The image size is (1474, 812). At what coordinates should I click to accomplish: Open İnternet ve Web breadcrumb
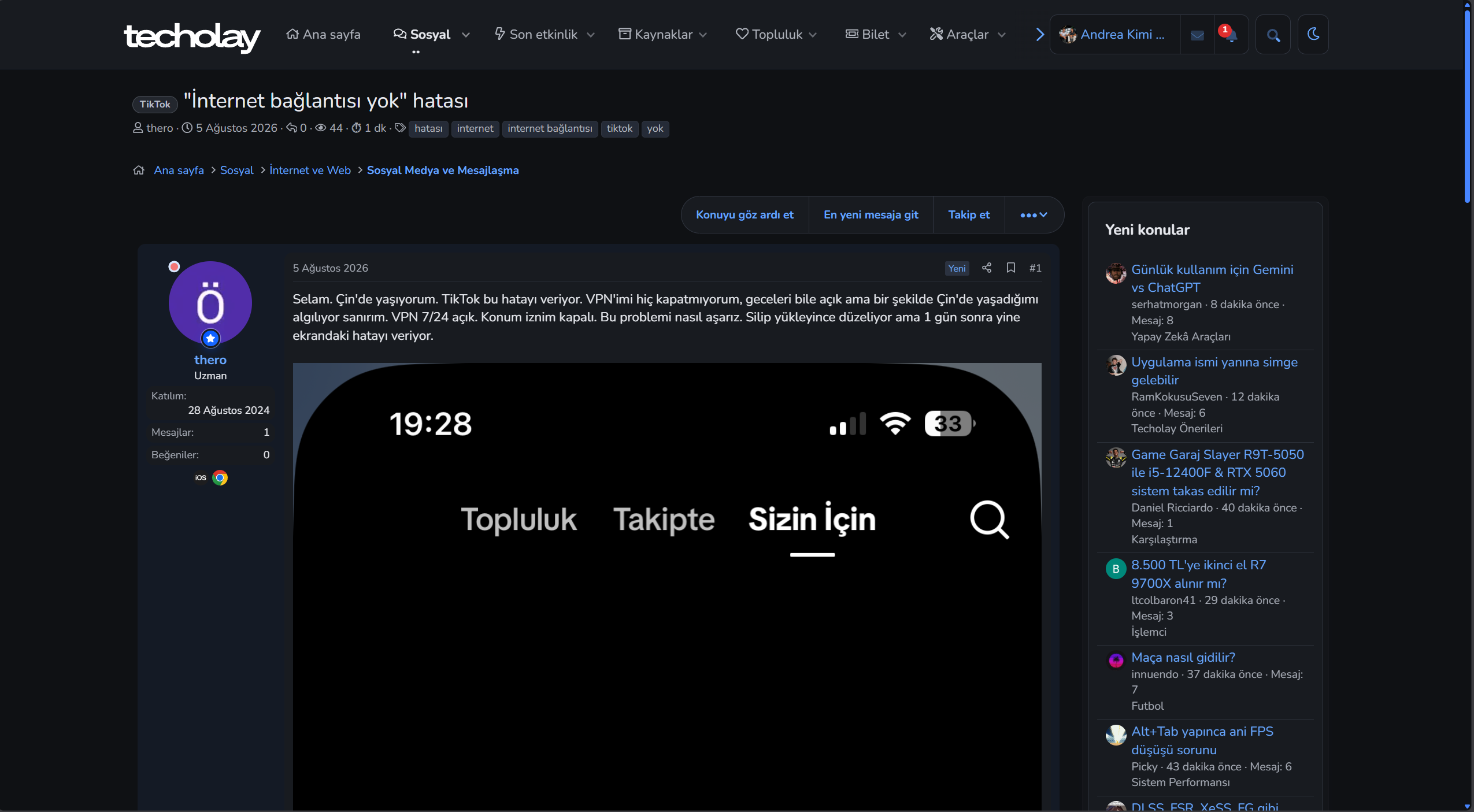coord(310,170)
